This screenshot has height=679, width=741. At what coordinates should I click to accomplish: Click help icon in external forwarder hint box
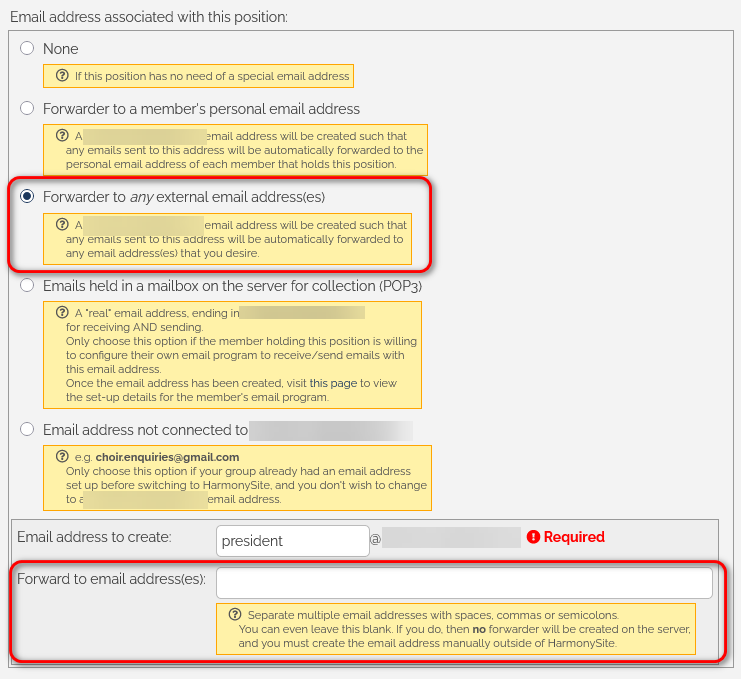pyautogui.click(x=63, y=225)
